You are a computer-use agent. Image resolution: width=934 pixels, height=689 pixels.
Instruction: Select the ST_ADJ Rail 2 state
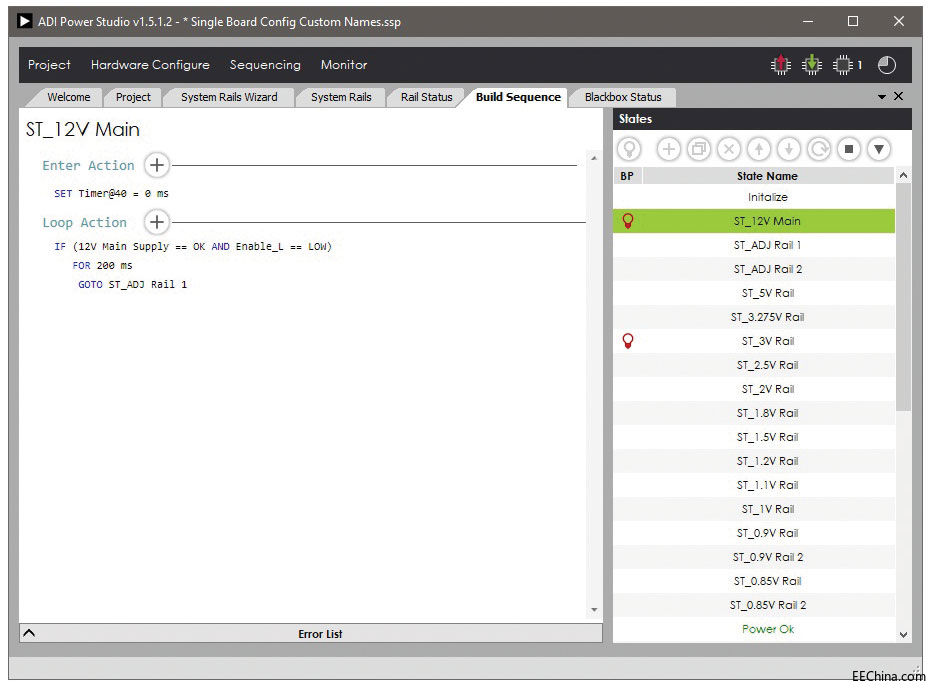coord(754,269)
